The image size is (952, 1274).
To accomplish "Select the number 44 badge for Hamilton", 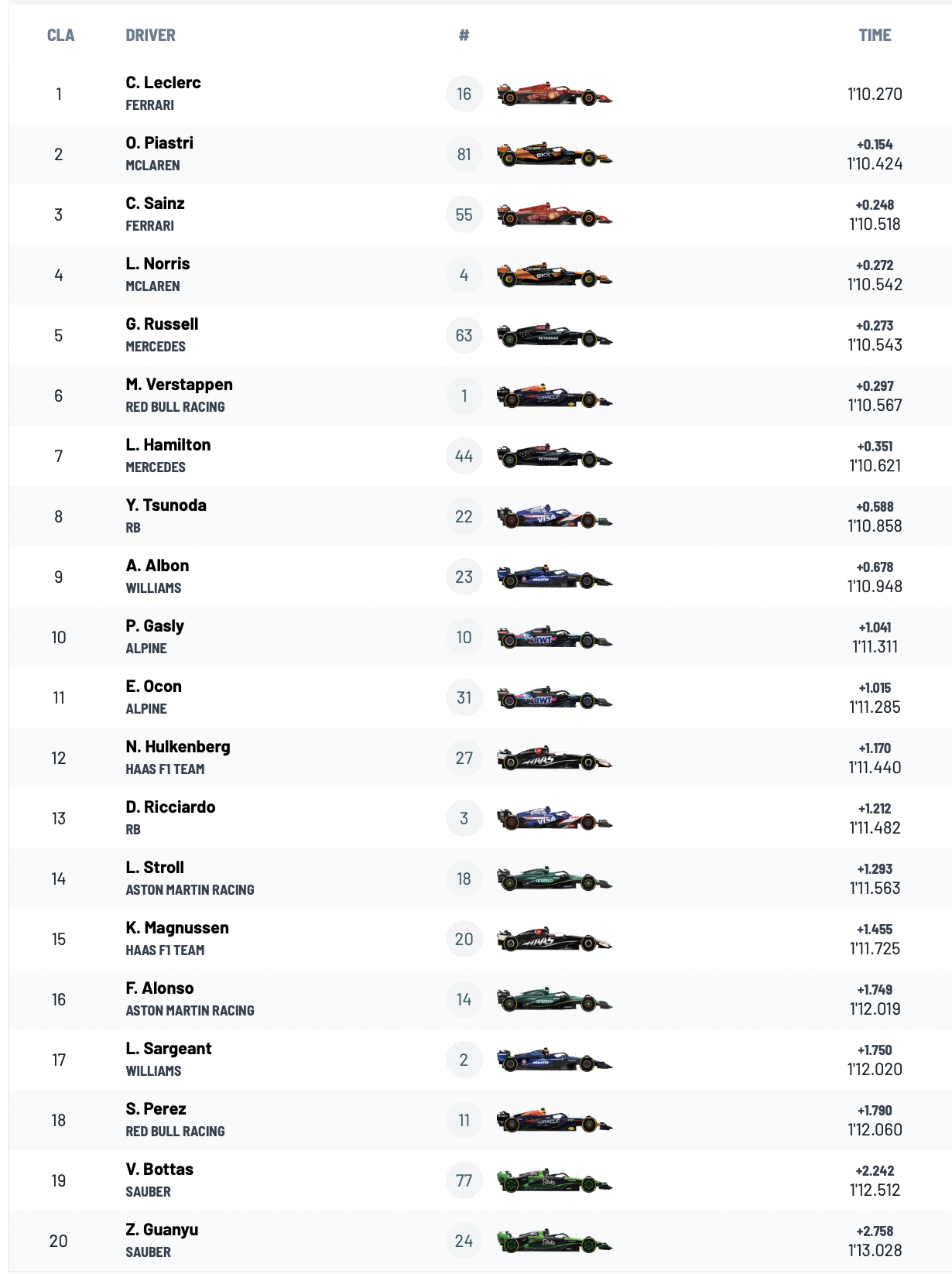I will pos(464,456).
